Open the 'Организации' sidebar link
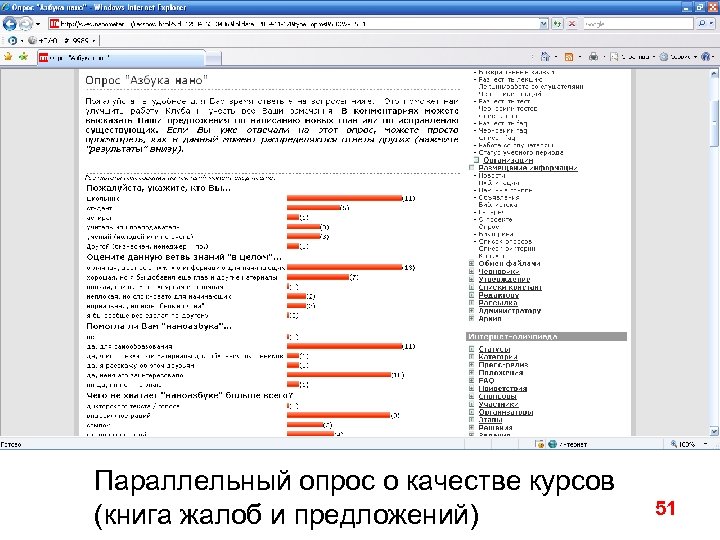The width and height of the screenshot is (720, 540). (508, 160)
